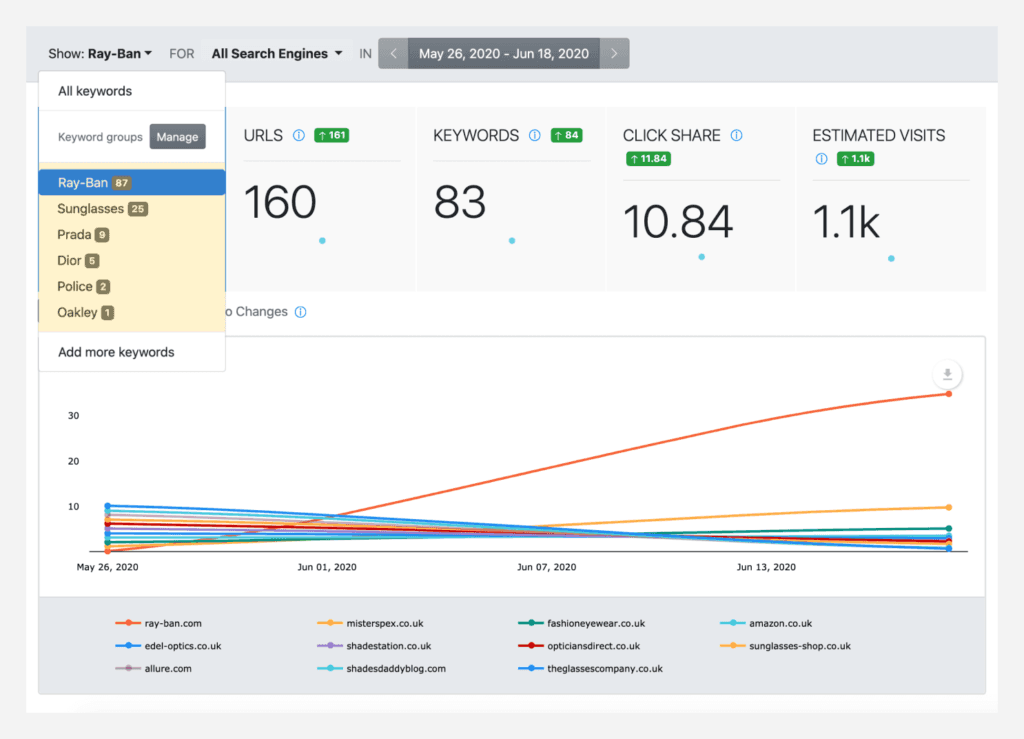Go to the previous date range arrow
Screen dimensions: 1024x739
pos(393,54)
